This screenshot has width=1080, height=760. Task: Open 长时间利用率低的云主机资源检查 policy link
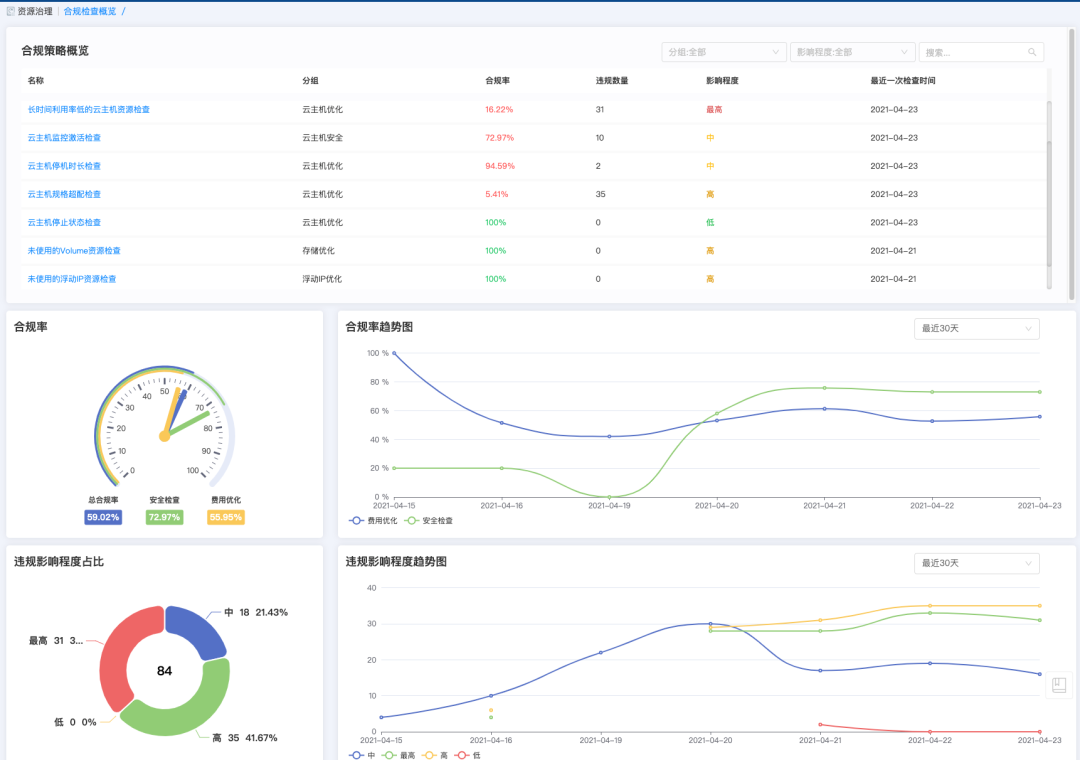click(88, 110)
